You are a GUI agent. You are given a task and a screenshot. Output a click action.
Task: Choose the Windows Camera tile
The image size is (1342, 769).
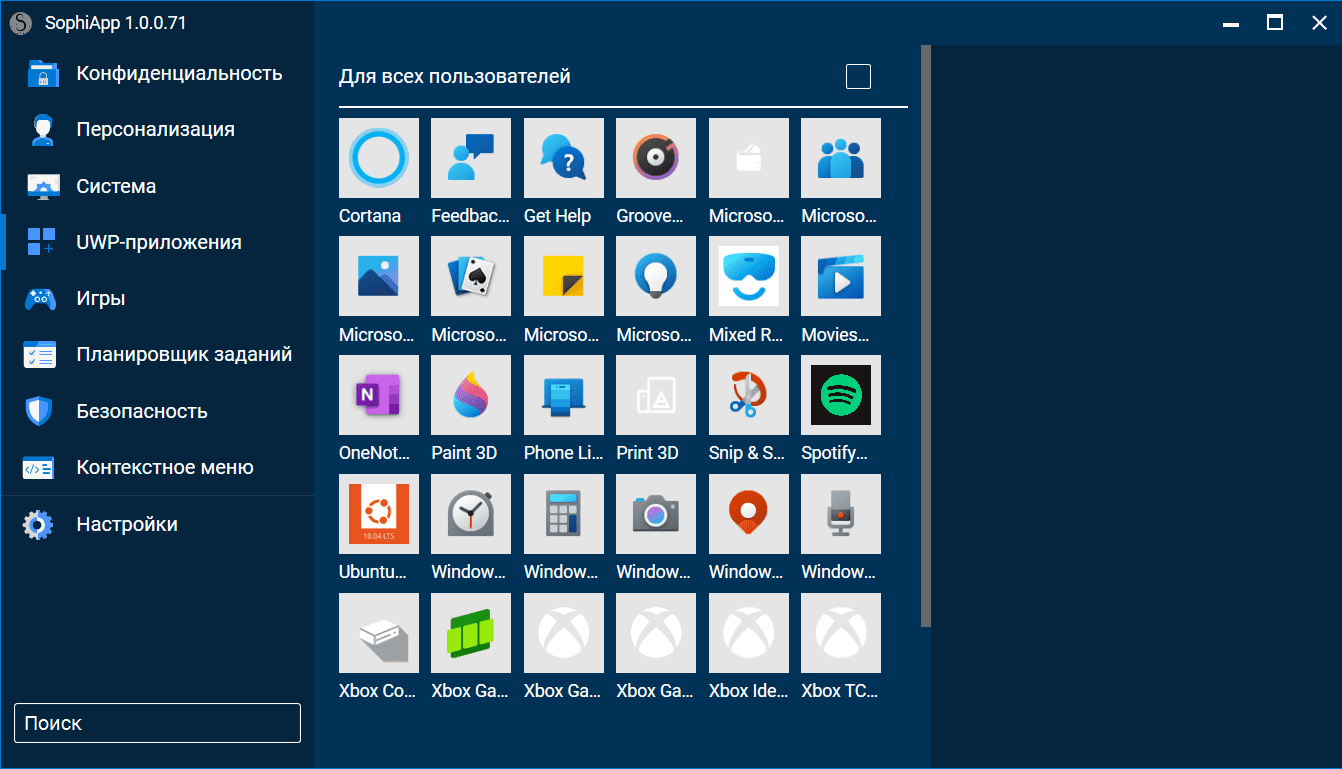click(656, 514)
